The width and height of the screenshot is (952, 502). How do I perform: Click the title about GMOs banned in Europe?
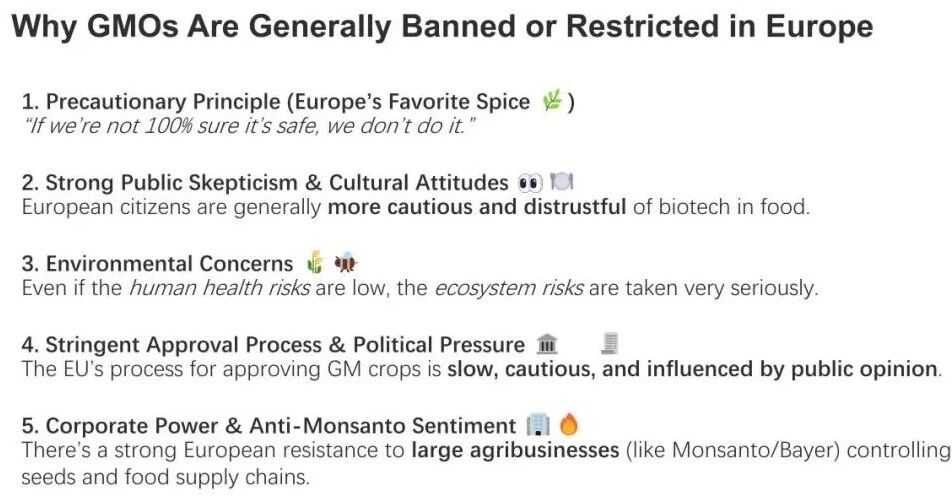tap(441, 27)
